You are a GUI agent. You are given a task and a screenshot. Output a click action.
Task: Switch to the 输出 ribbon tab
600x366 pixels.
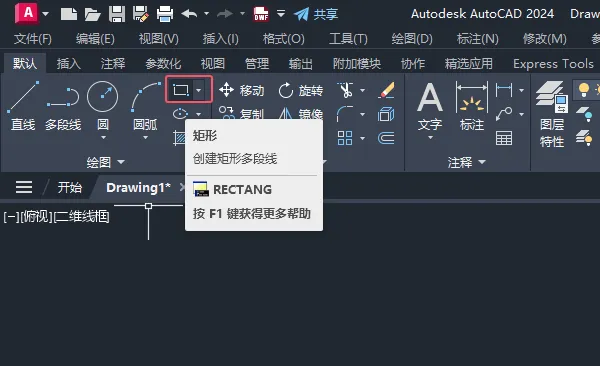[300, 64]
